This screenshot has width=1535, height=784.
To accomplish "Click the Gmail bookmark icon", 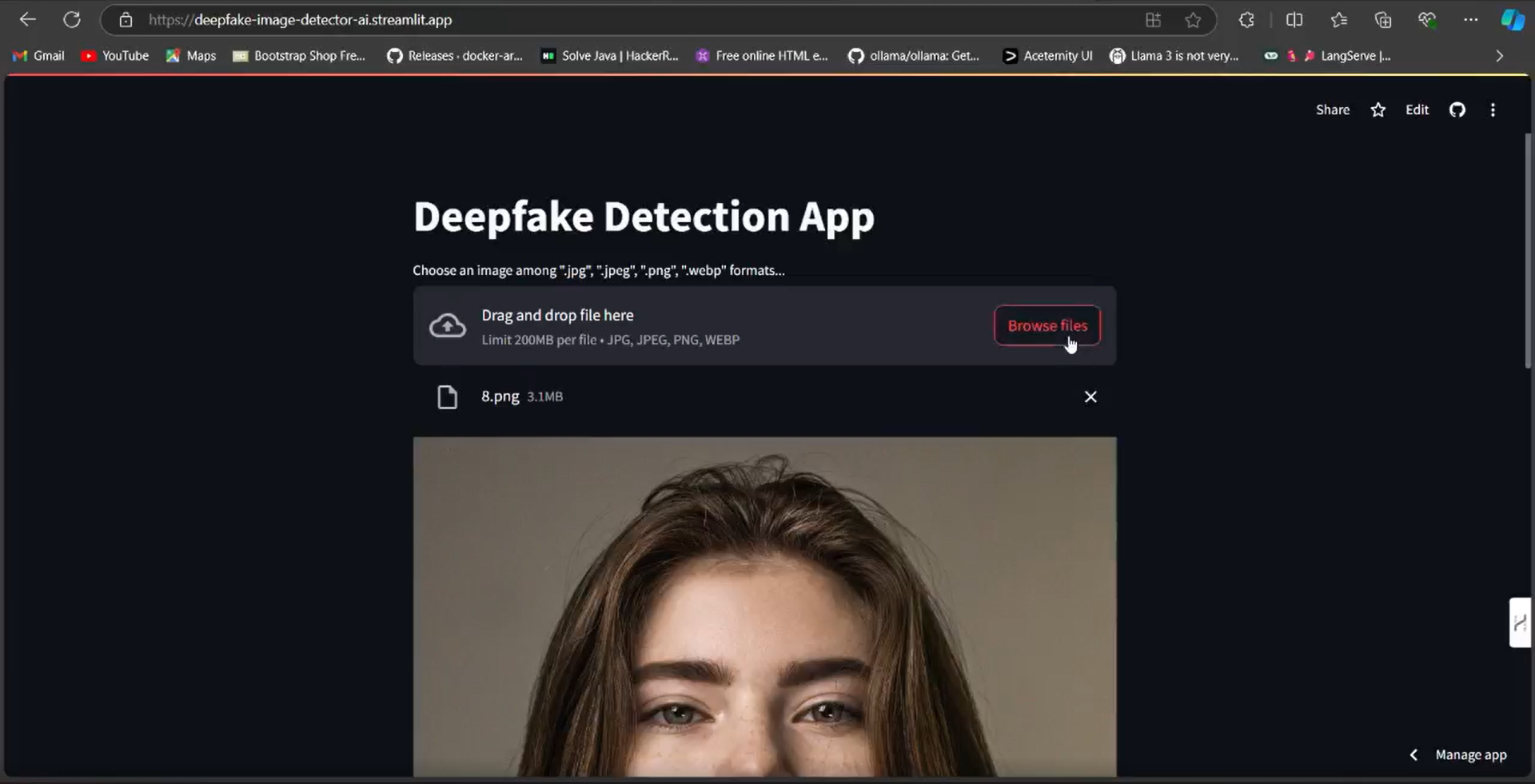I will click(18, 56).
